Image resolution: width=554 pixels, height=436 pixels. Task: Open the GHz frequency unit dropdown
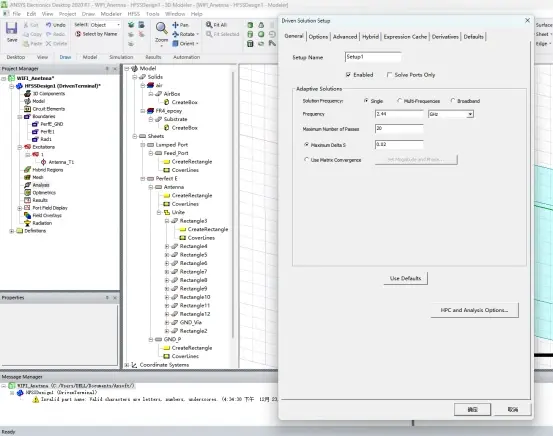pyautogui.click(x=470, y=114)
